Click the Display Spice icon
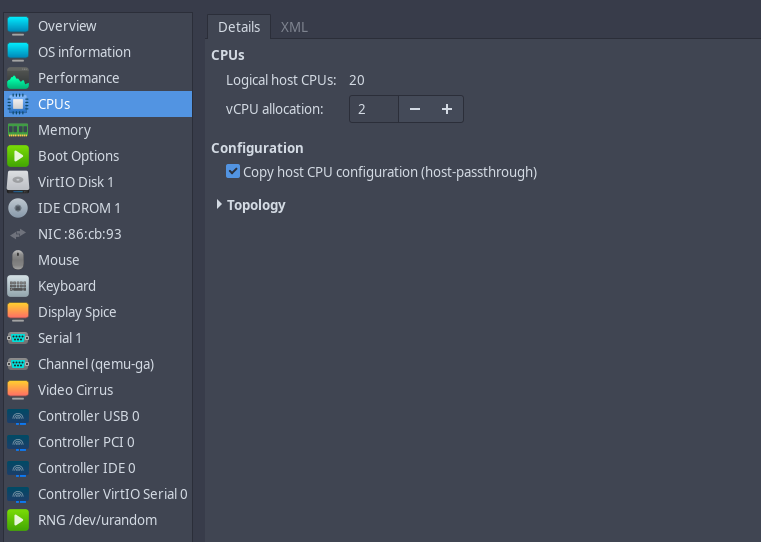The width and height of the screenshot is (761, 542). click(x=18, y=312)
